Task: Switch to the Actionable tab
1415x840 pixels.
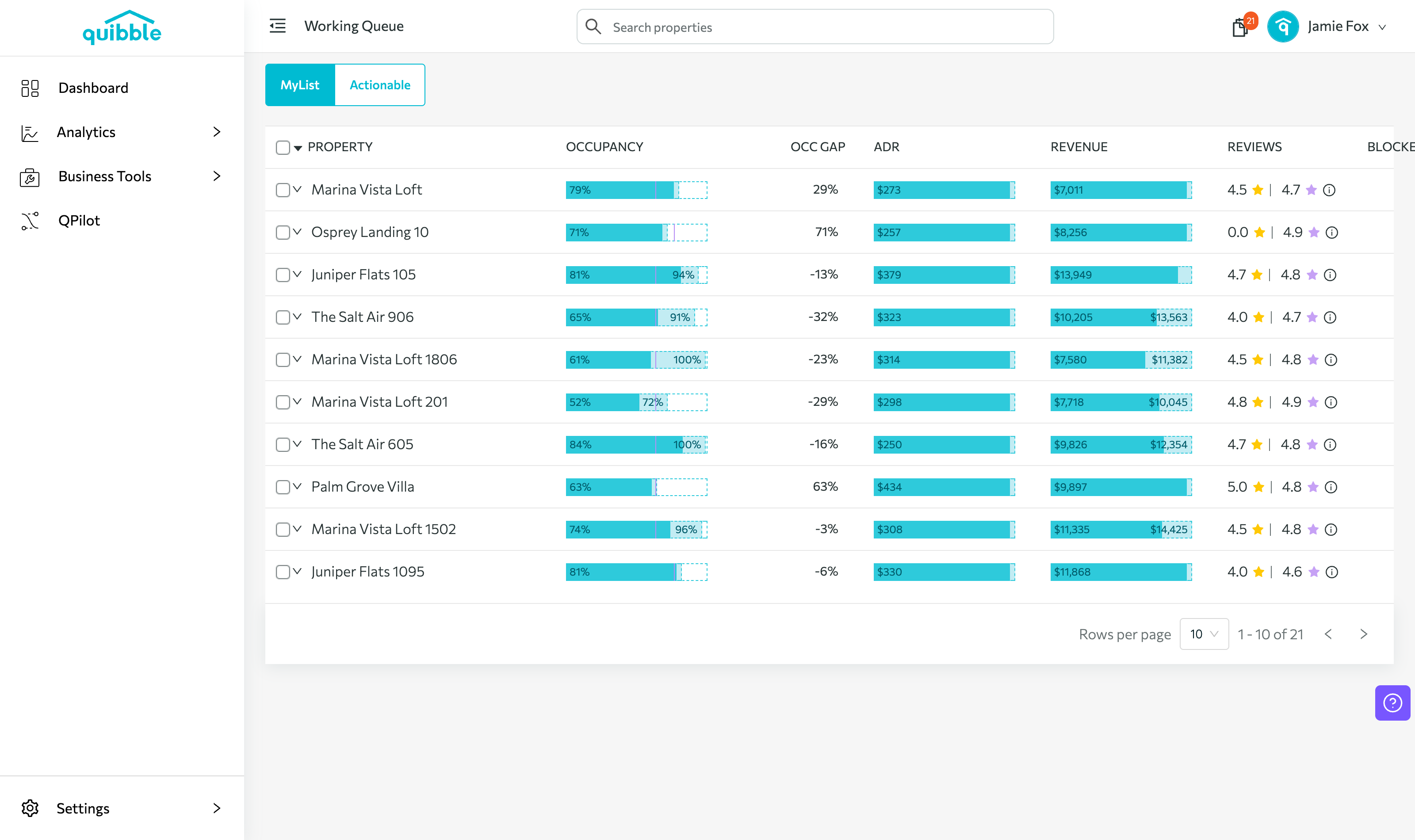Action: coord(380,85)
